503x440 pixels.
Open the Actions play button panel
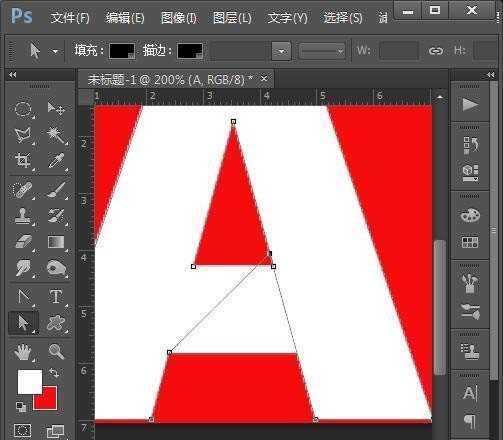(x=470, y=105)
